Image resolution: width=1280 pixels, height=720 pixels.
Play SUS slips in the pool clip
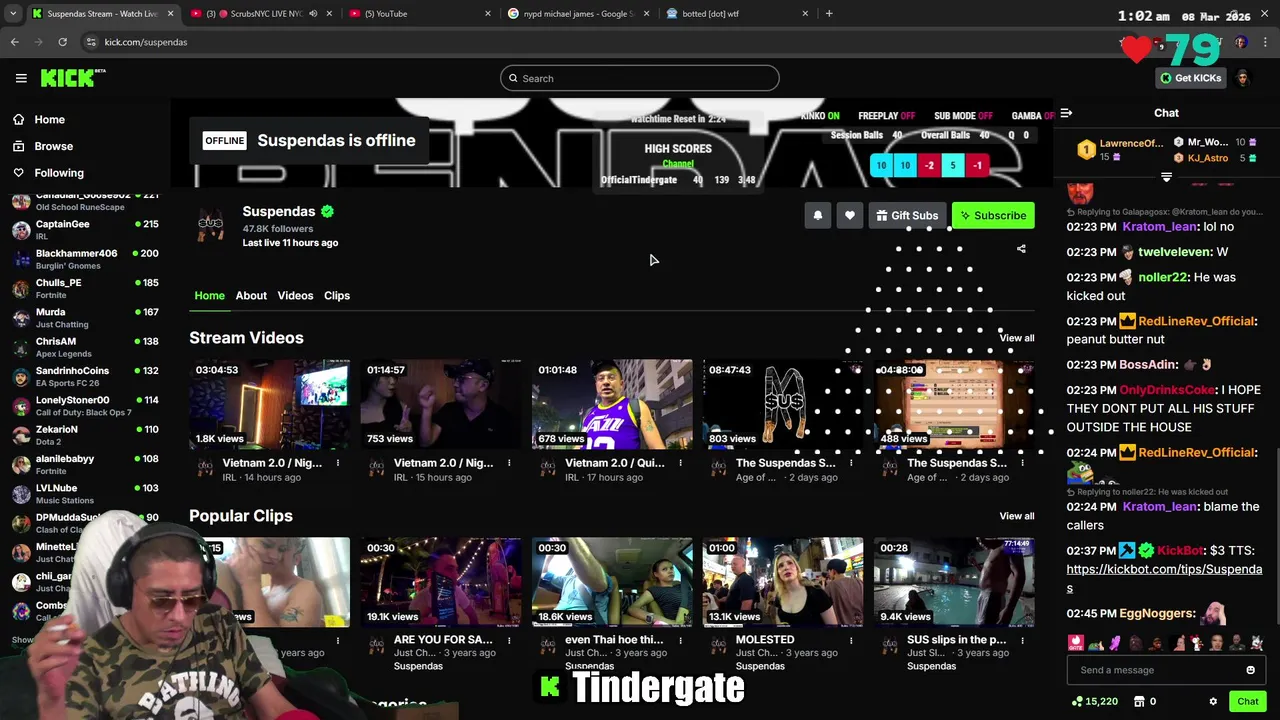coord(954,582)
